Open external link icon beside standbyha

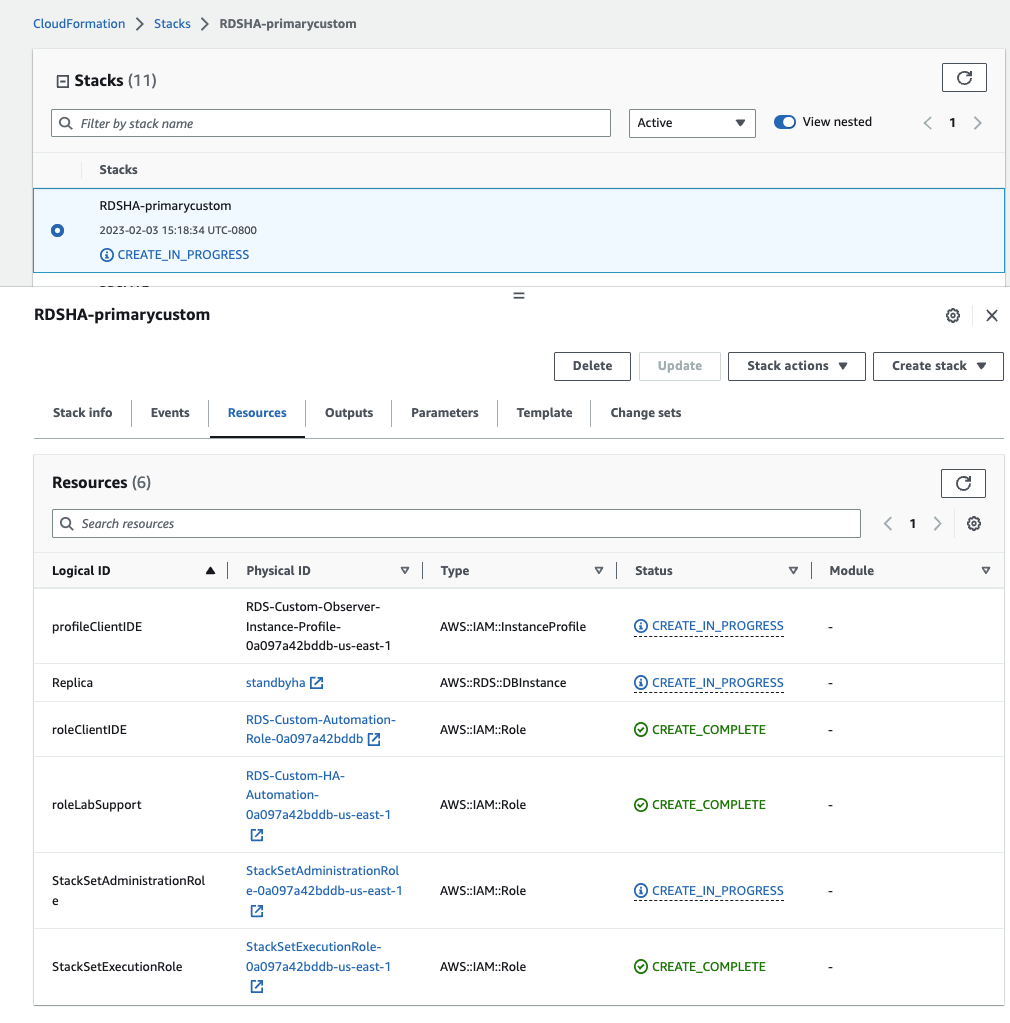tap(316, 682)
